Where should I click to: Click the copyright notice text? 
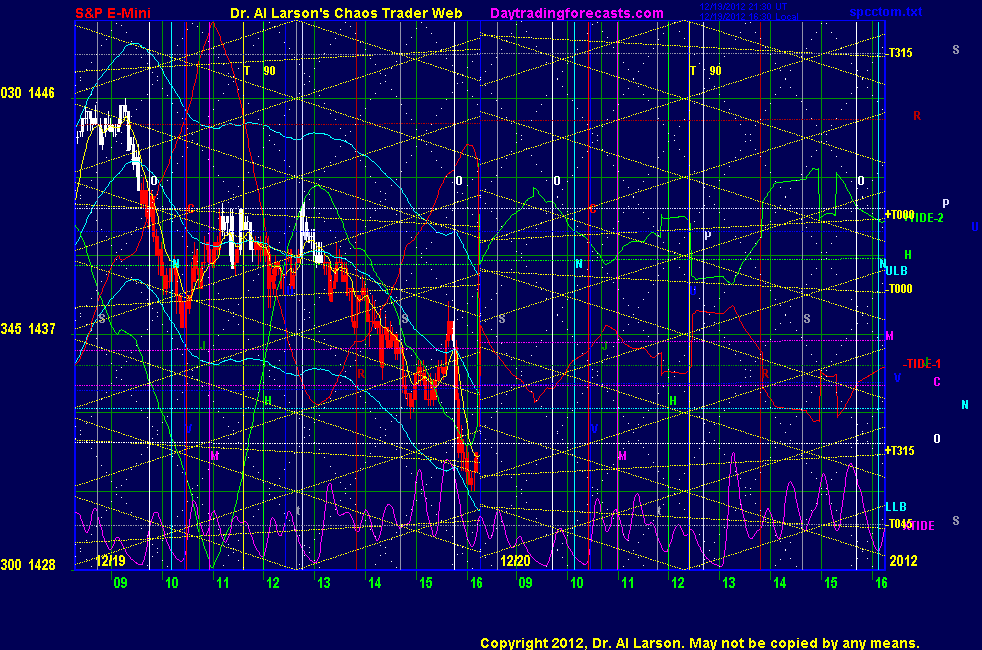[700, 643]
